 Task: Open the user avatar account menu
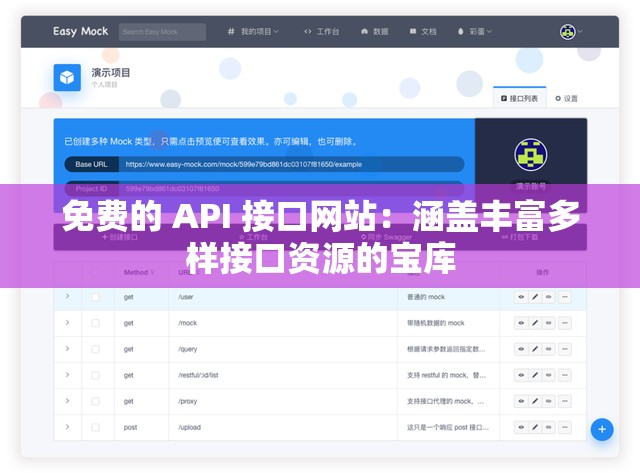click(x=571, y=32)
